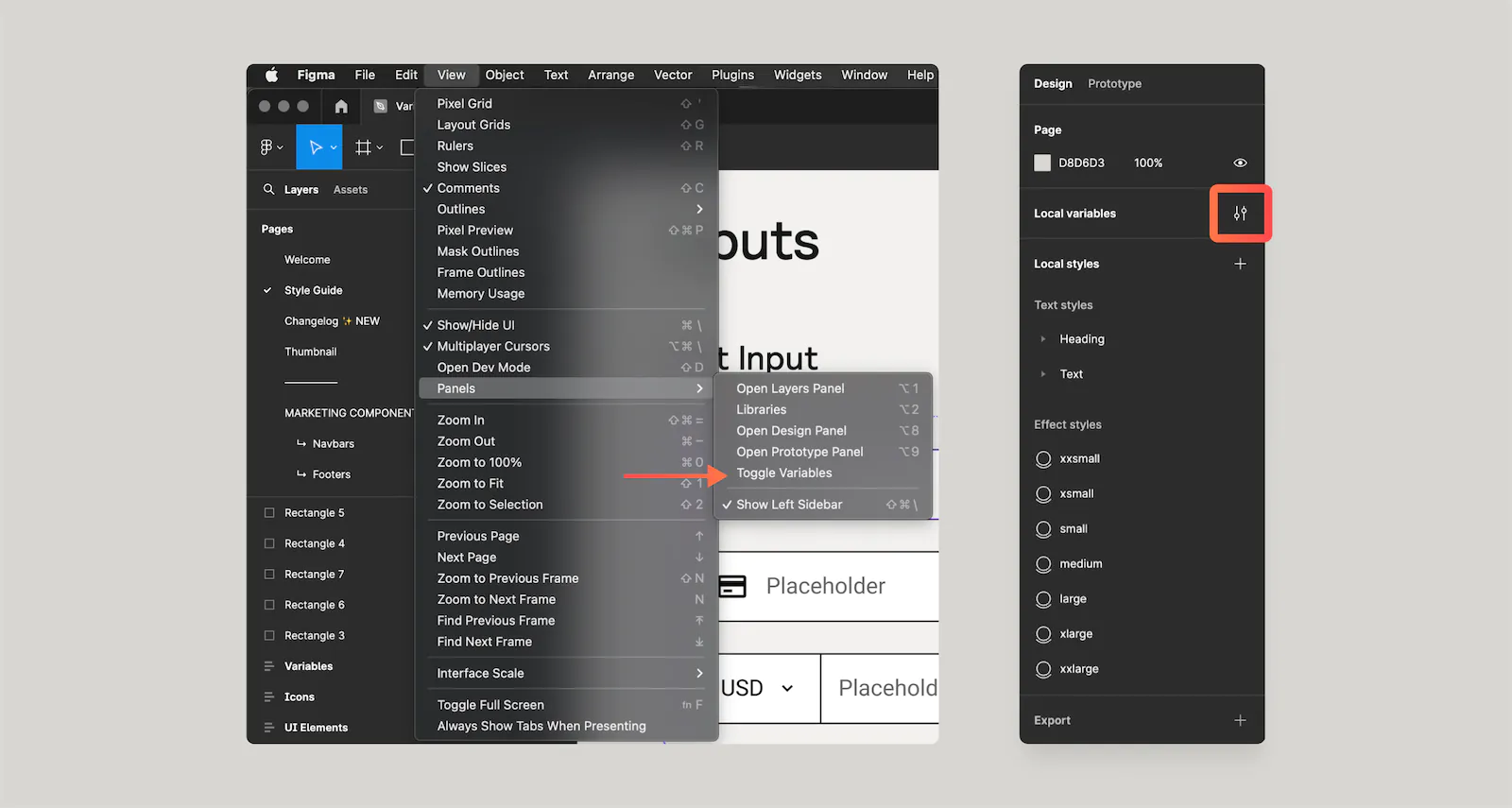Choose Toggle Variables in Panels submenu

pyautogui.click(x=822, y=473)
